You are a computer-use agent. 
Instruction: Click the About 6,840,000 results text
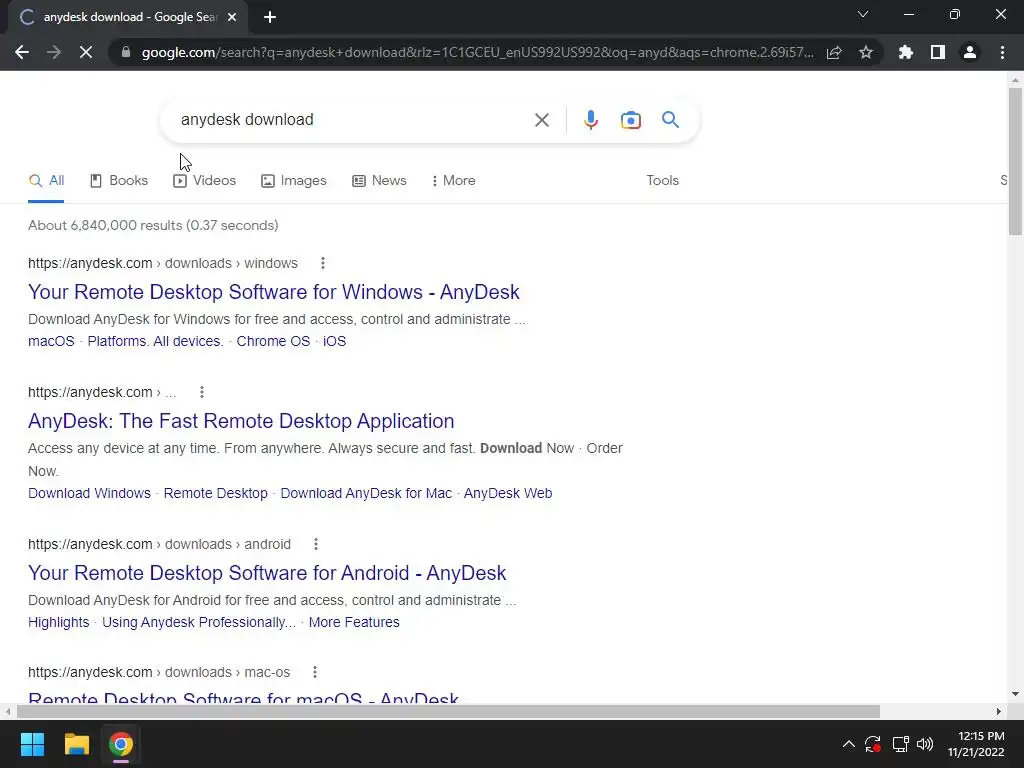153,225
